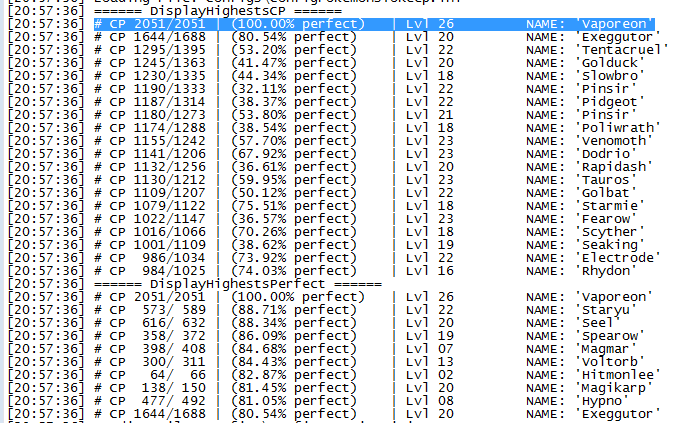This screenshot has height=423, width=692.
Task: Click the CP value '1245/1363'
Action: click(x=169, y=63)
